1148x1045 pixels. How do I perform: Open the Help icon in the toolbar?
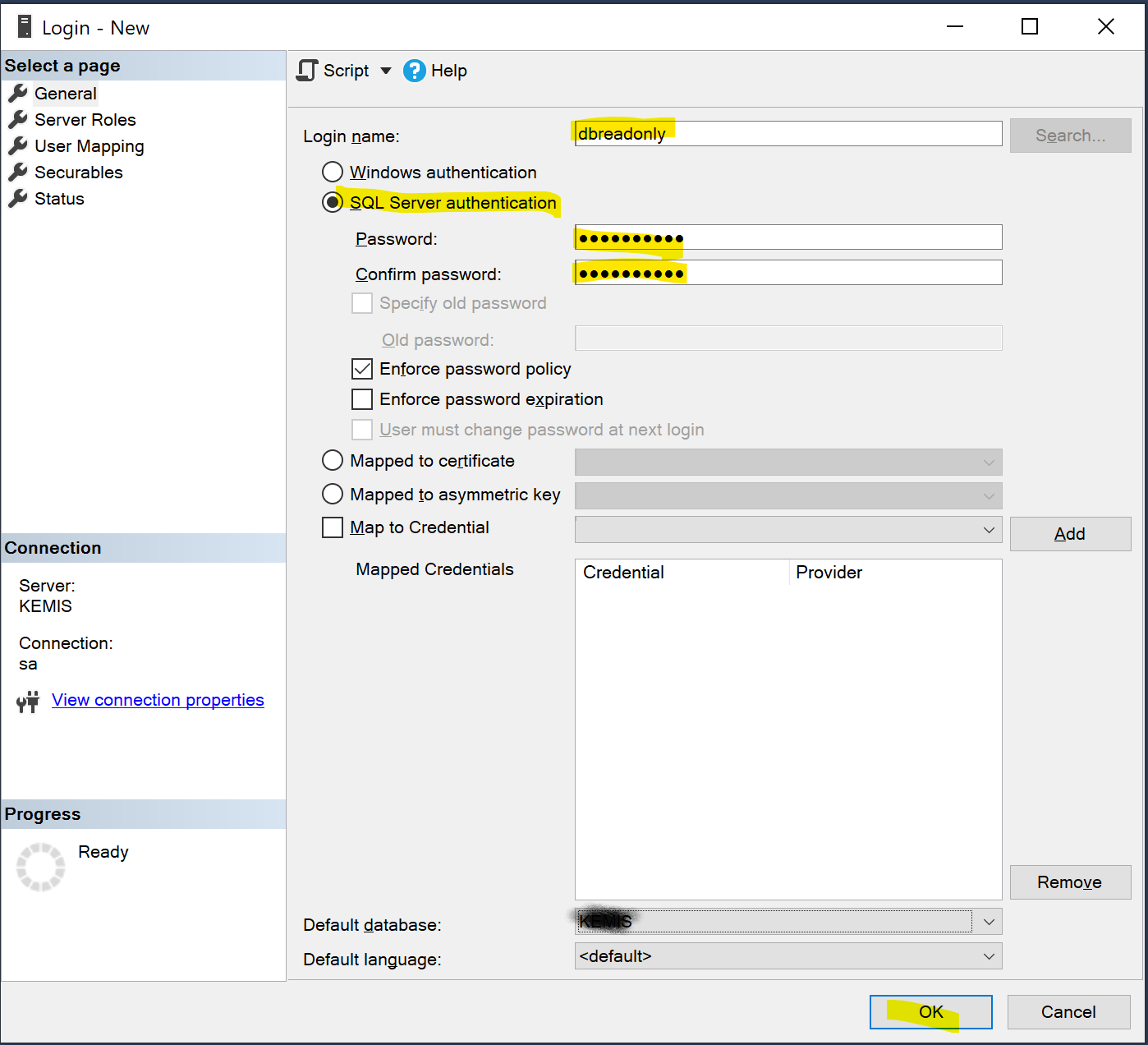(x=415, y=71)
